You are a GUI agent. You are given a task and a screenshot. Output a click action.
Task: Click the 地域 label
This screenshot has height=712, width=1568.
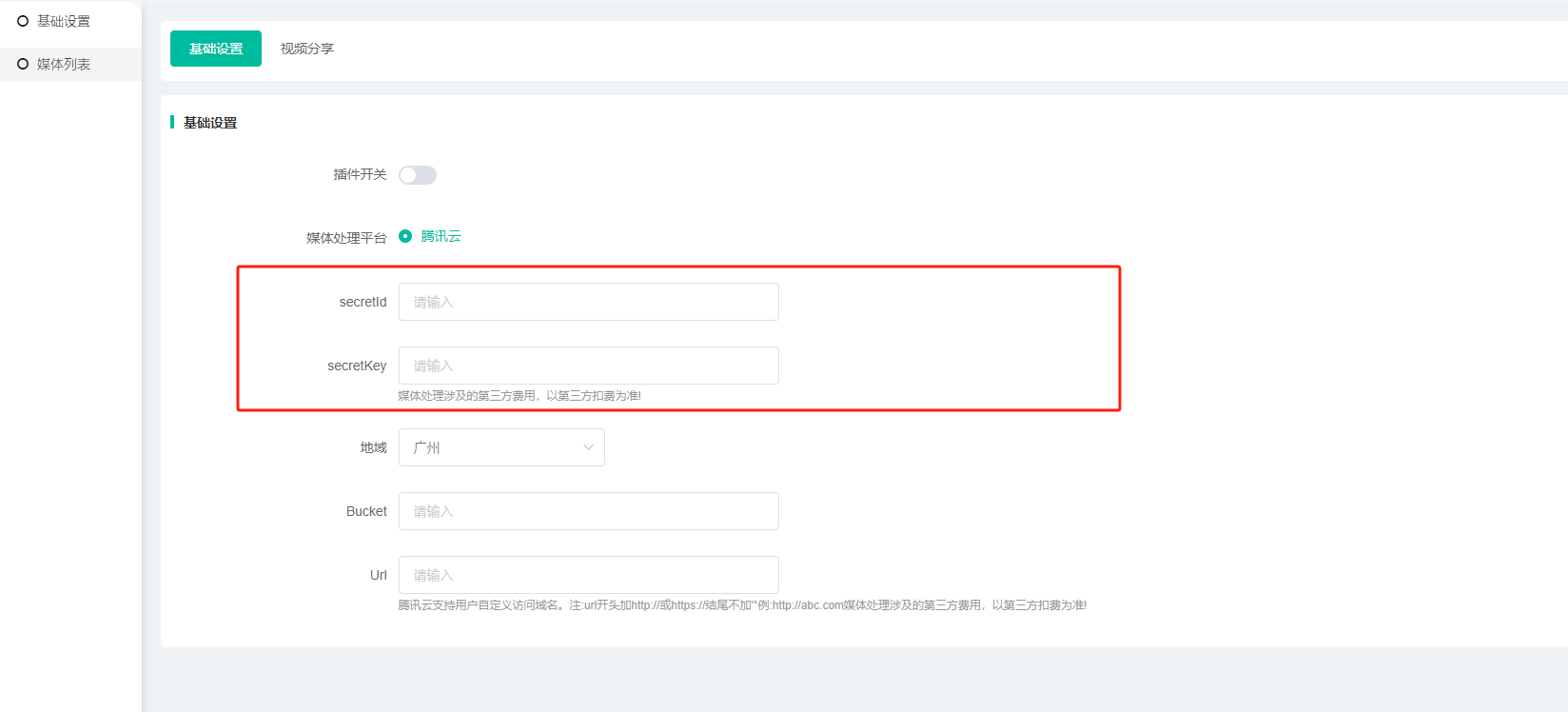tap(373, 447)
